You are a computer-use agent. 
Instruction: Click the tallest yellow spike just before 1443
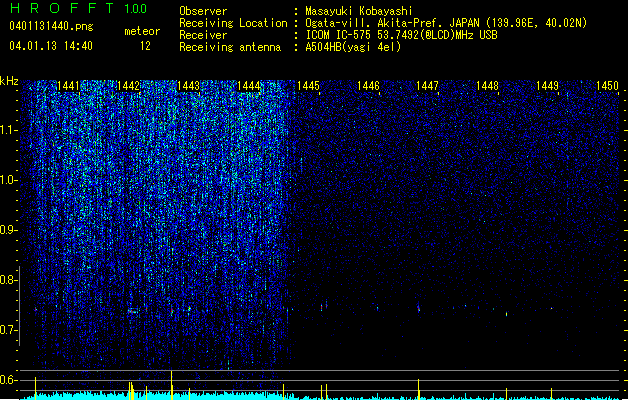(x=172, y=385)
